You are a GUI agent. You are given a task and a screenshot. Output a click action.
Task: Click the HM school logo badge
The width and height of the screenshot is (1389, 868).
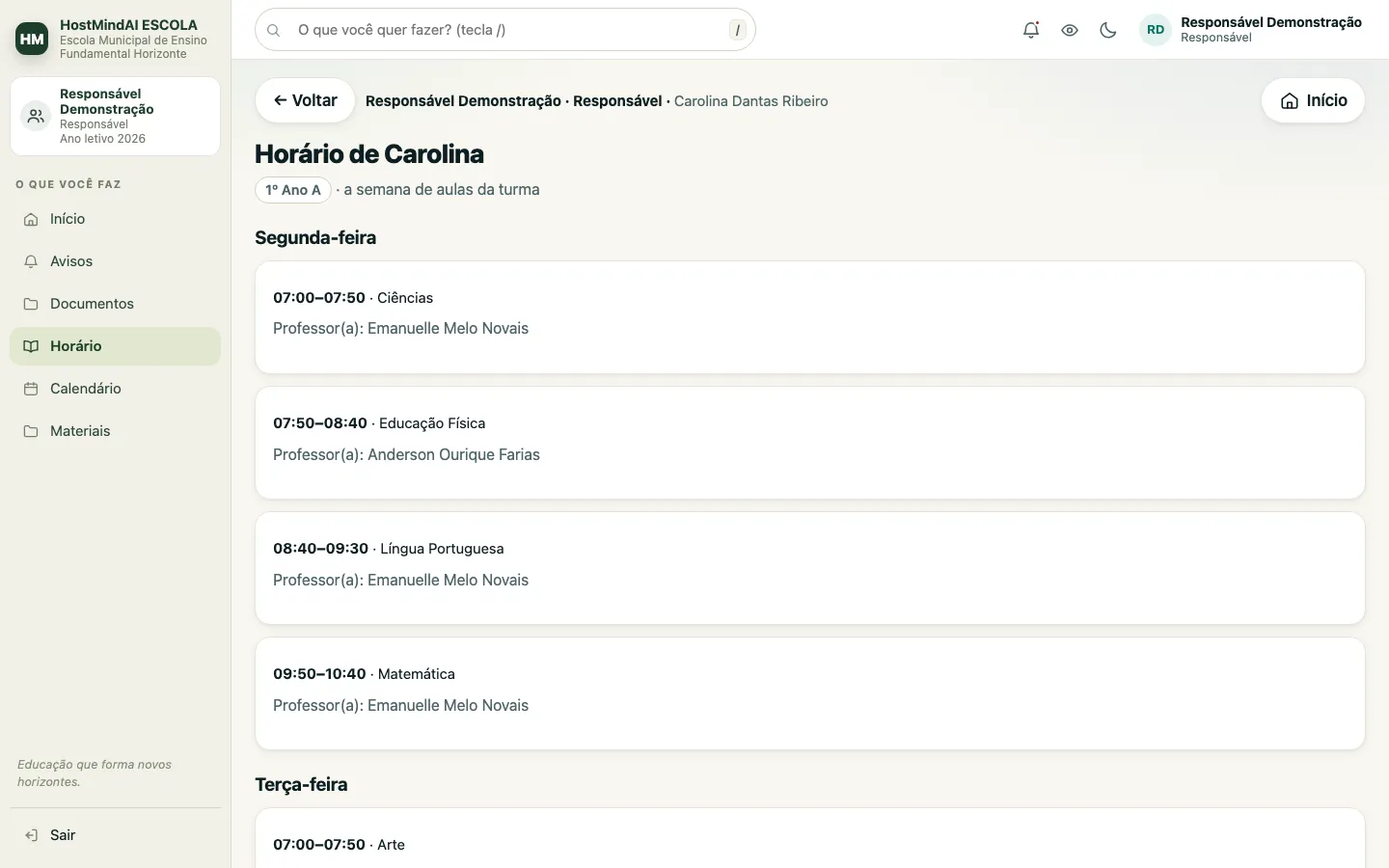click(x=32, y=39)
